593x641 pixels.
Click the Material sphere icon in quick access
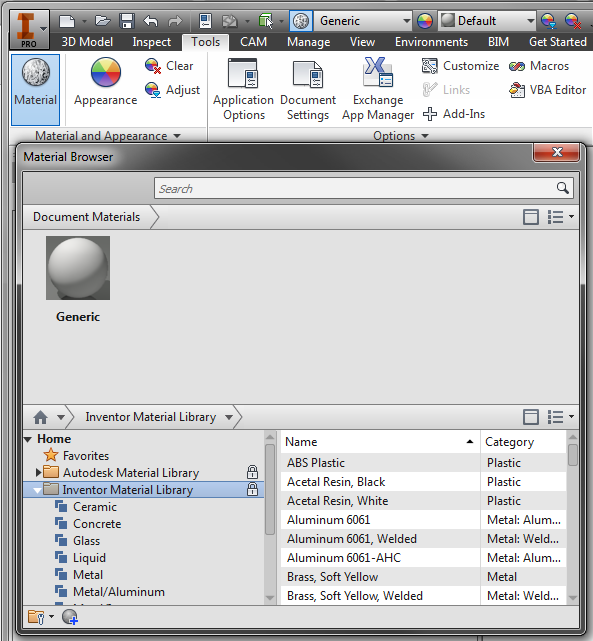[301, 21]
